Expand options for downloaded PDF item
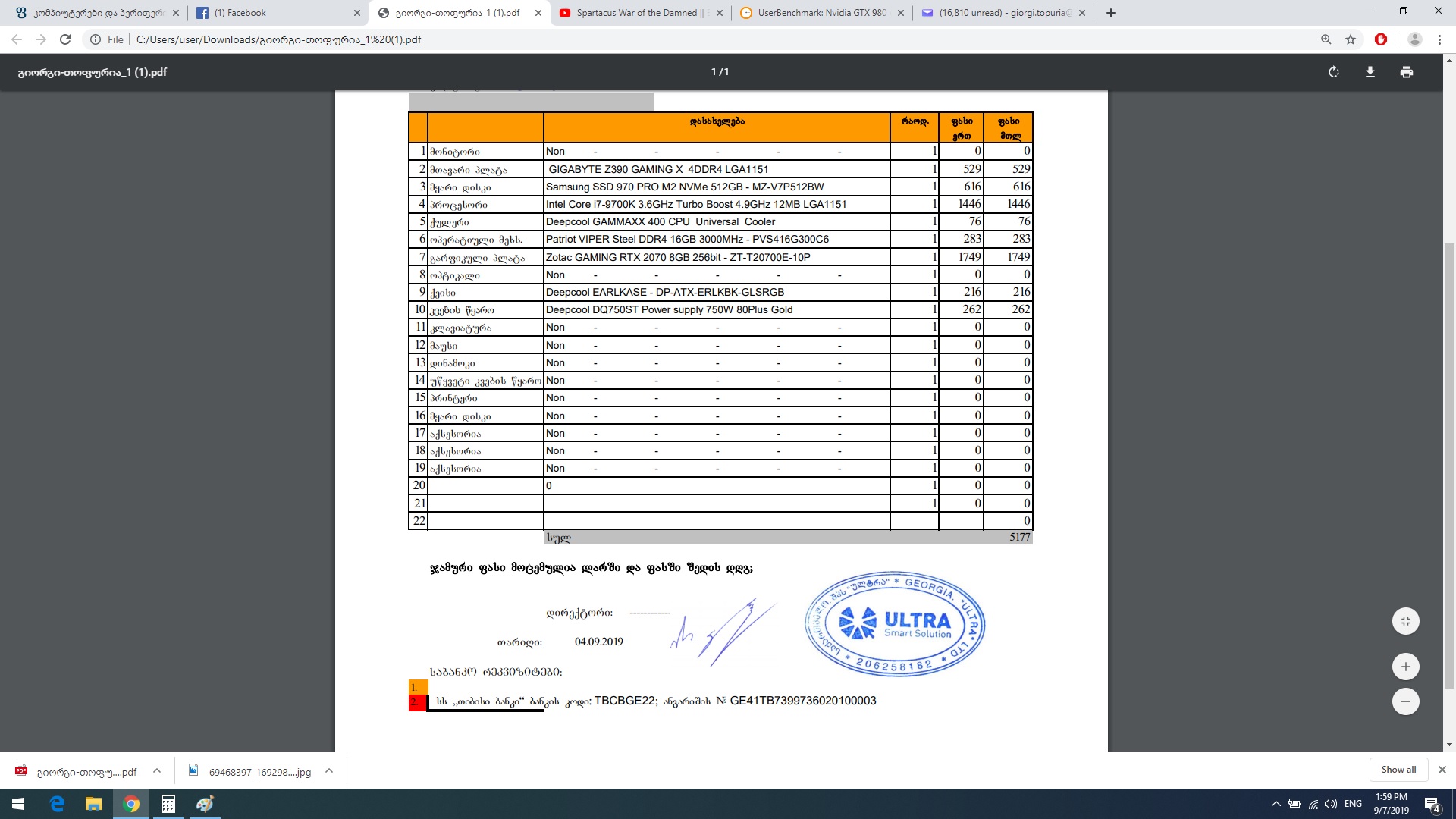 (157, 771)
